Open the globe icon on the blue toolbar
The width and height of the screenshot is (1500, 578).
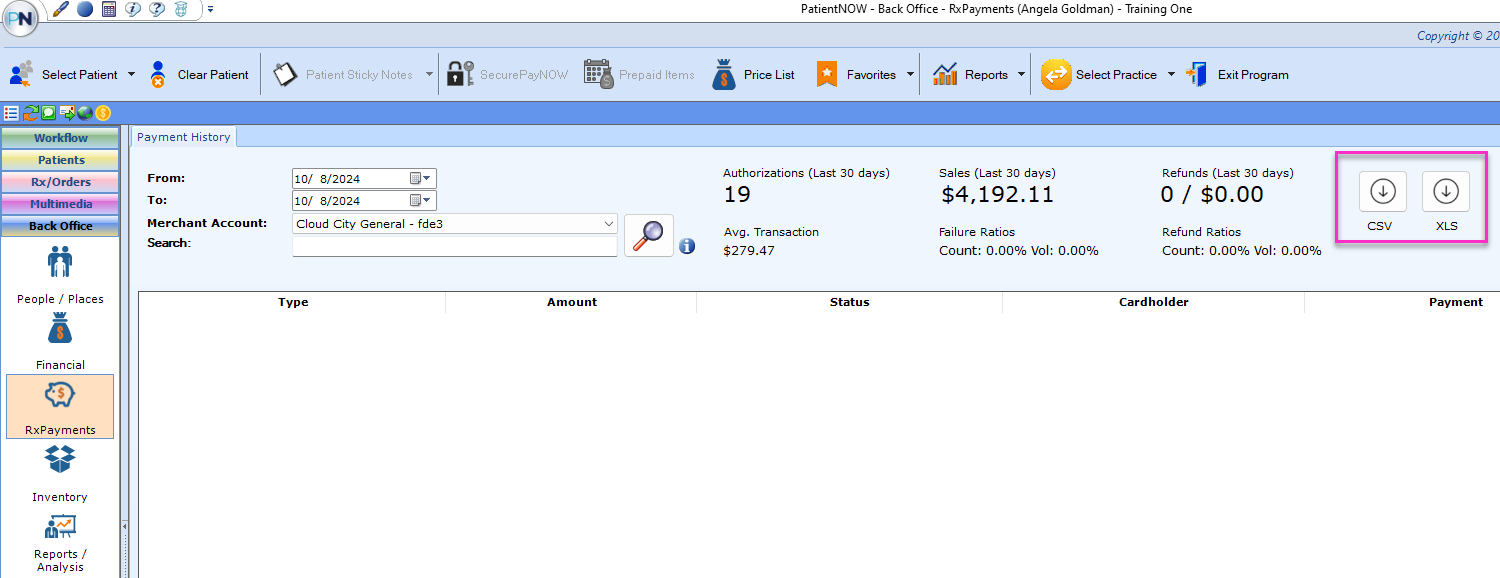click(84, 112)
